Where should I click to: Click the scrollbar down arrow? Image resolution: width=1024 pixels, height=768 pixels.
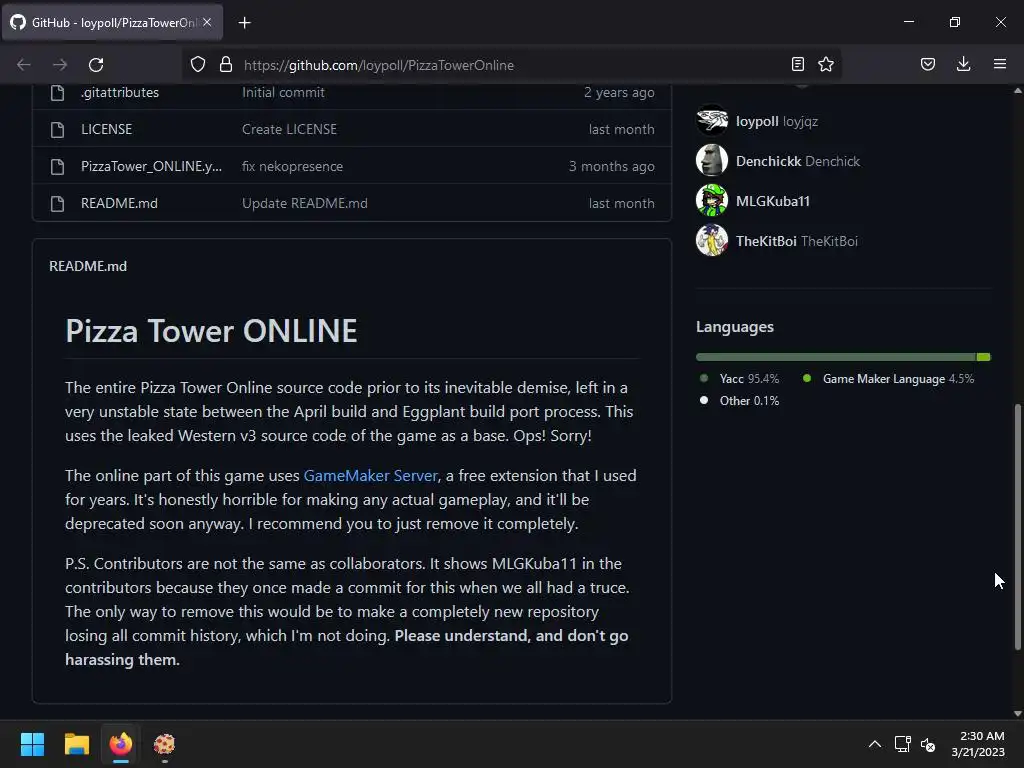coord(1017,714)
